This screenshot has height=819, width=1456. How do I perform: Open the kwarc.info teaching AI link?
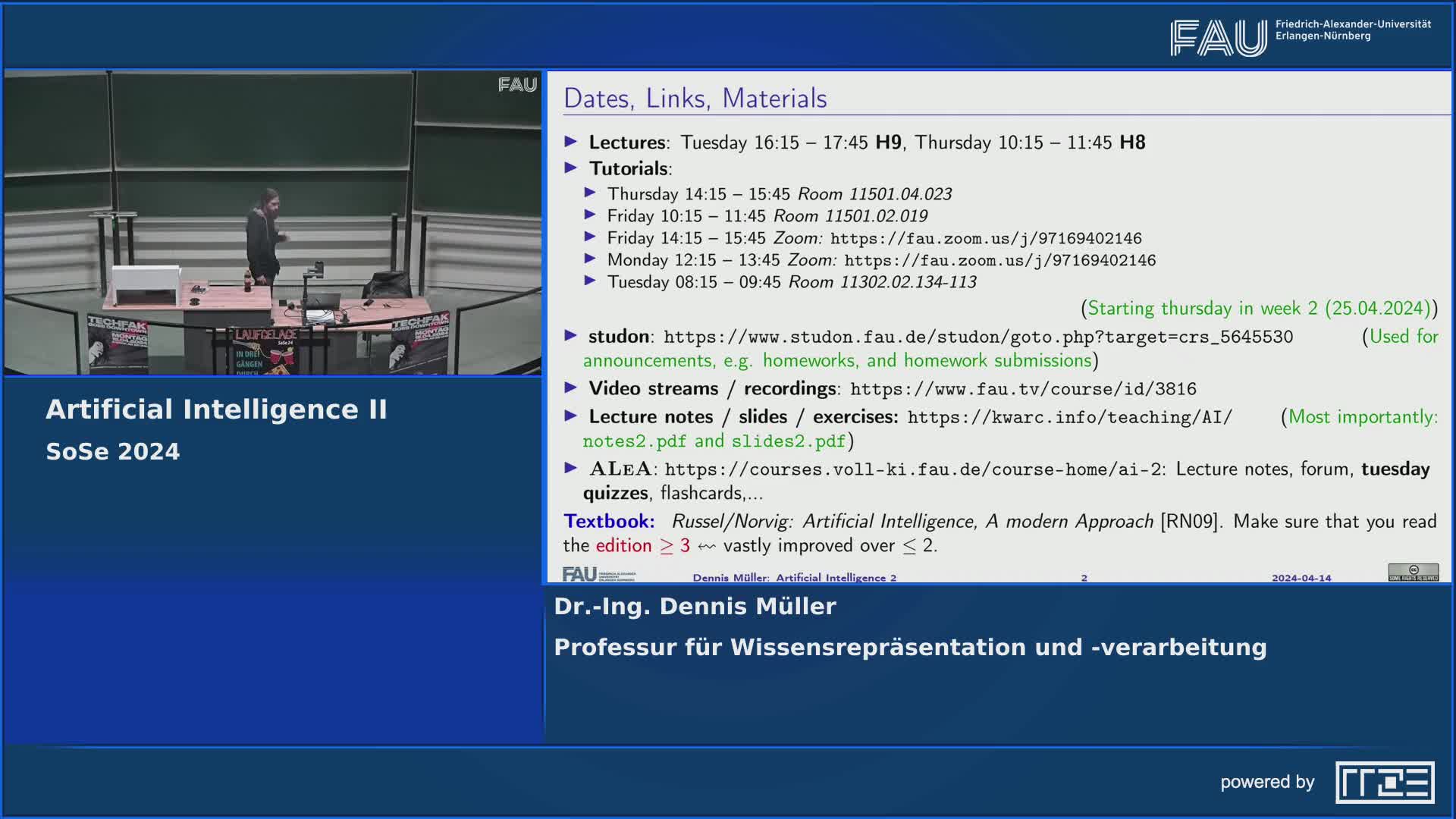(x=1069, y=417)
